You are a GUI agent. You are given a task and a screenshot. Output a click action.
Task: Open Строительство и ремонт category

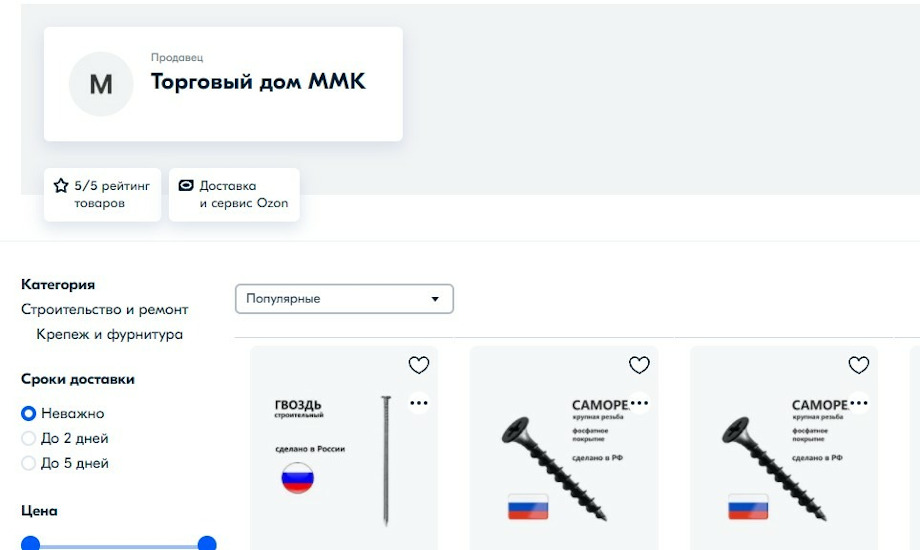[104, 309]
